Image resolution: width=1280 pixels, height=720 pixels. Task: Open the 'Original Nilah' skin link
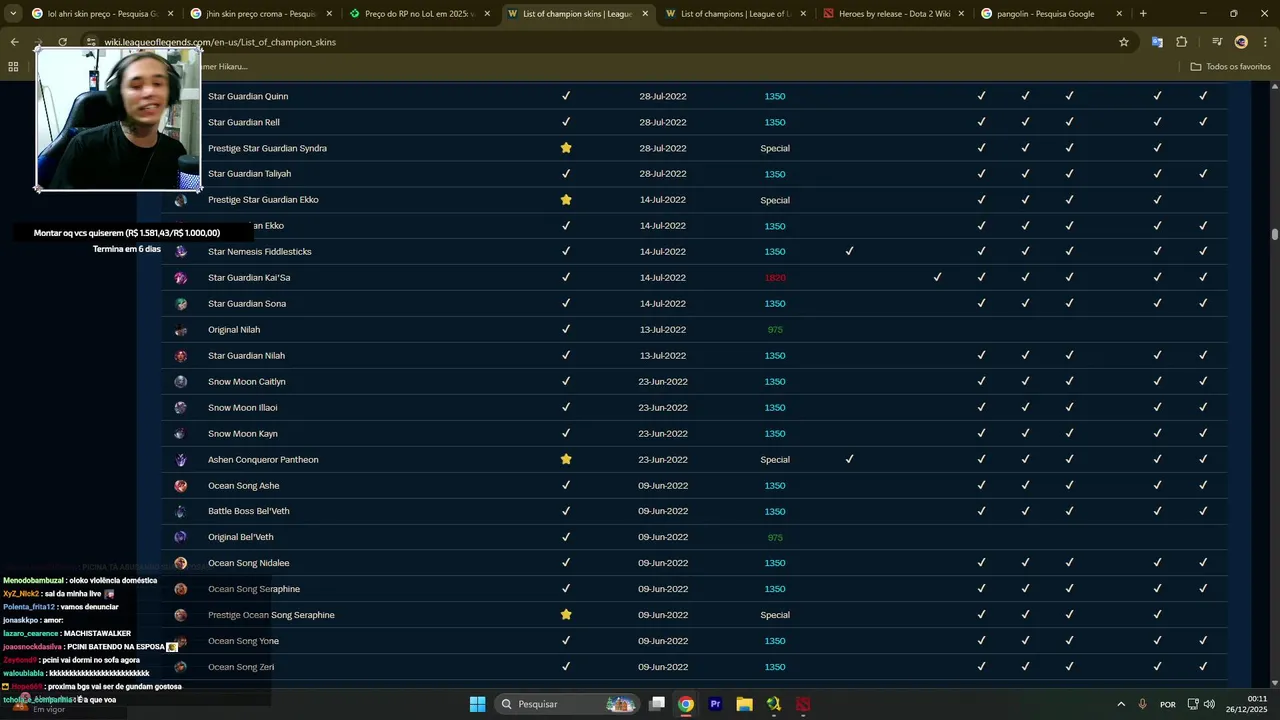point(234,330)
